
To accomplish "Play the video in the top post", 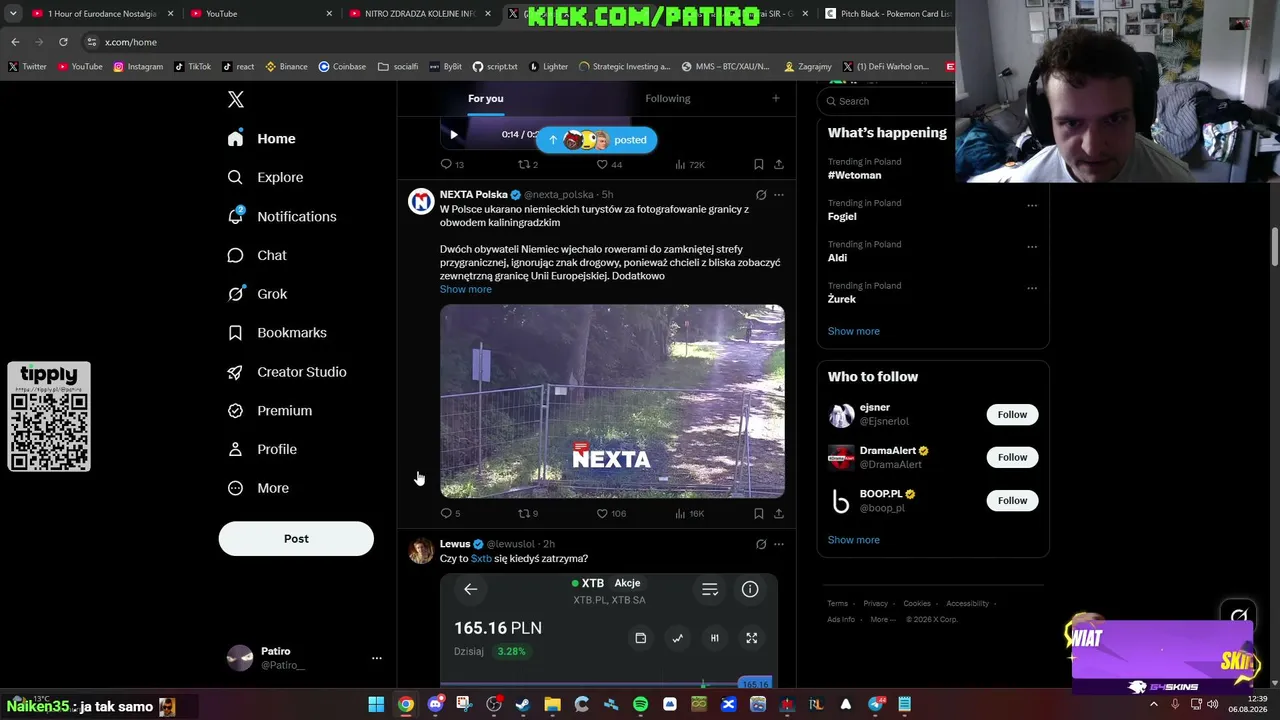I will 454,134.
